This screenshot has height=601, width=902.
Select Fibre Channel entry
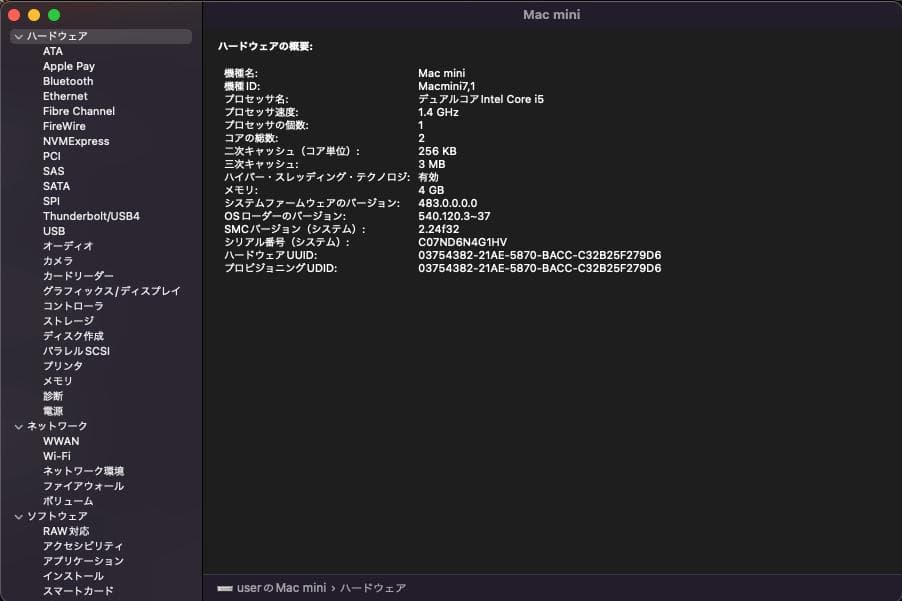79,111
